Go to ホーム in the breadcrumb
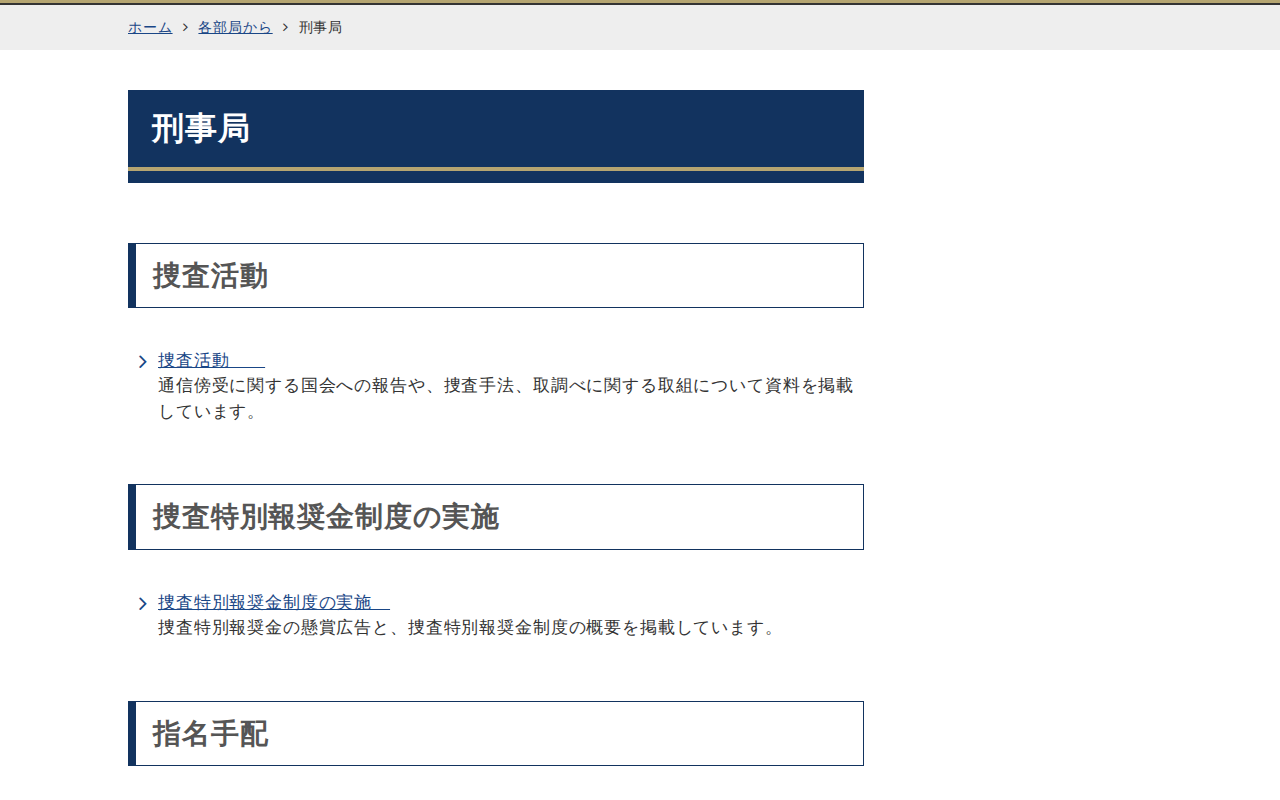 150,28
